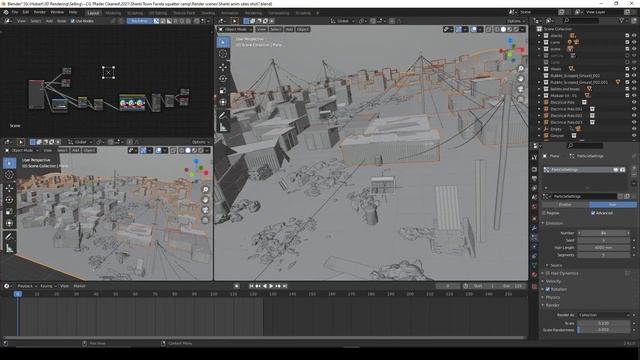Open the Render As dropdown
This screenshot has height=360, width=640.
click(604, 315)
